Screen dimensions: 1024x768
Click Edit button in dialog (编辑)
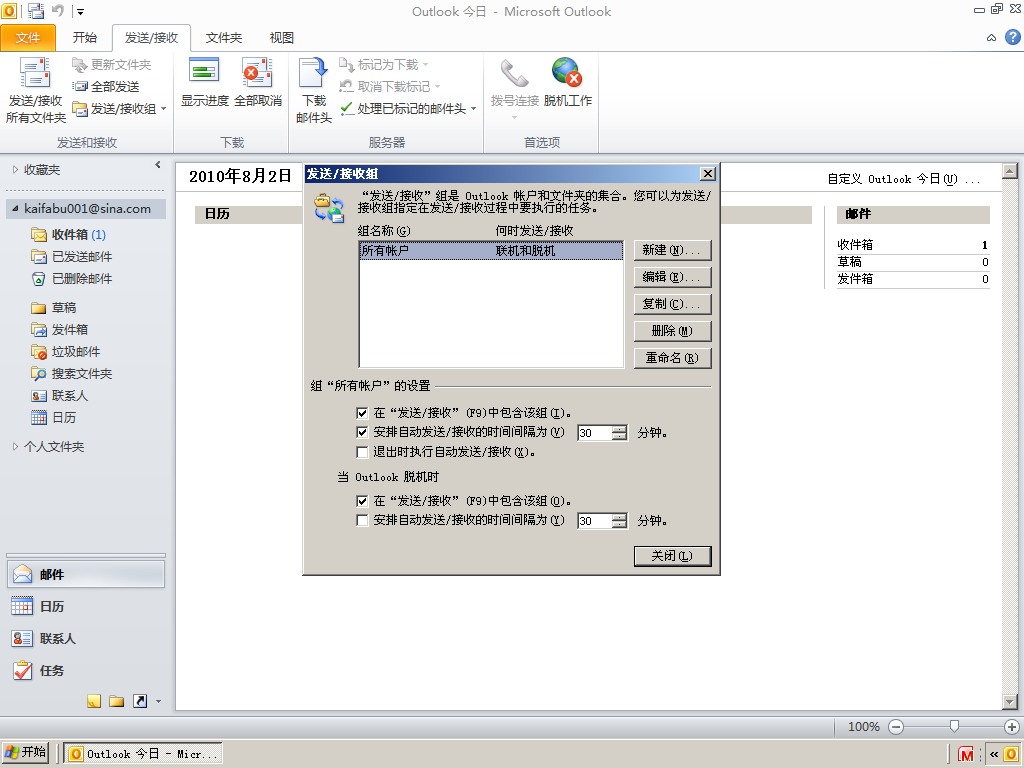tap(672, 278)
